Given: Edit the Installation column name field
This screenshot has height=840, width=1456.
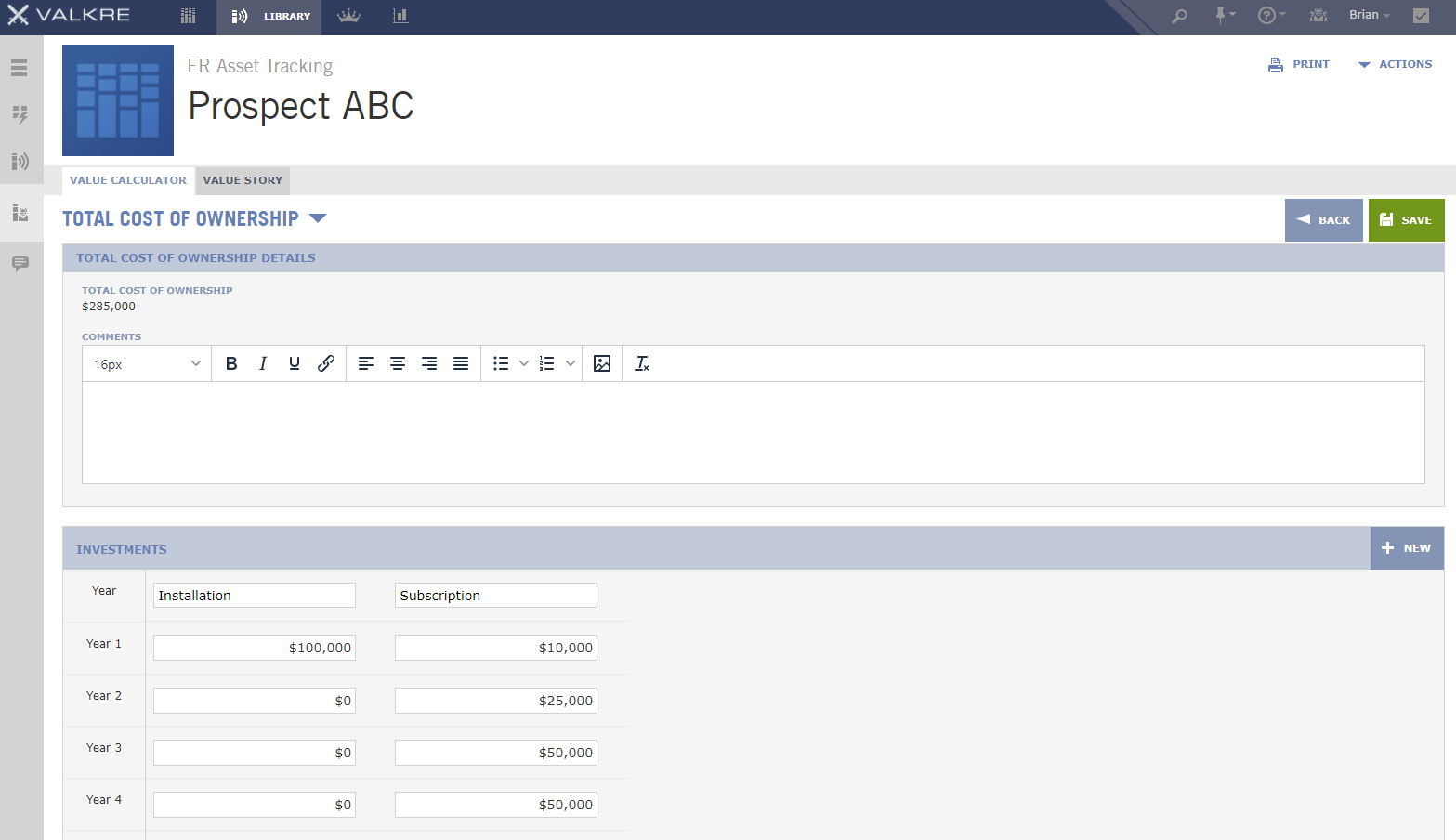Looking at the screenshot, I should 255,596.
